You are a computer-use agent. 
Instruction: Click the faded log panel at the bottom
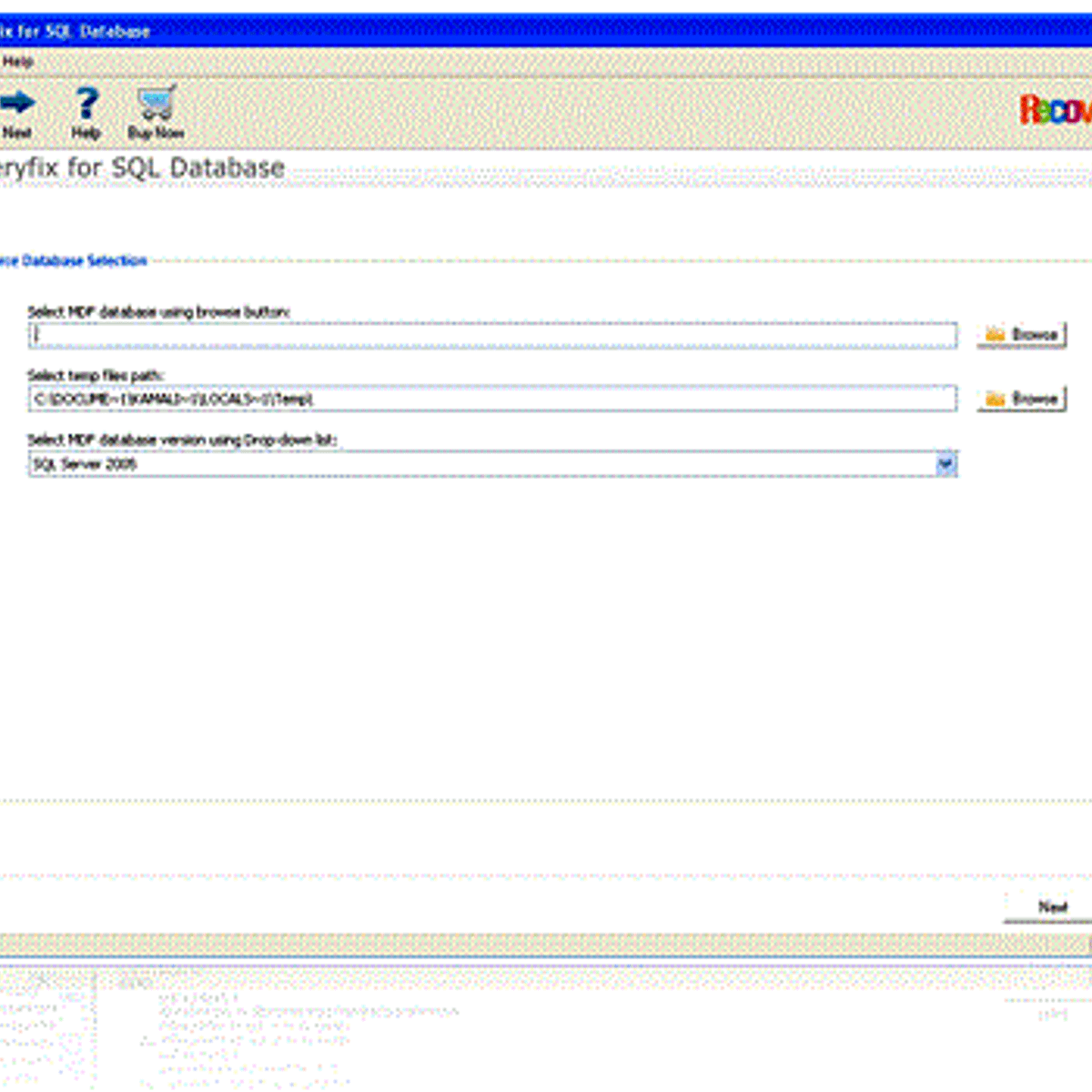click(546, 1028)
